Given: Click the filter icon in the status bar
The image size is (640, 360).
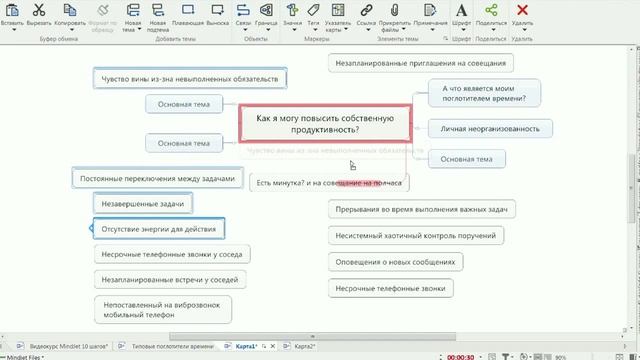Looking at the screenshot, I should click(506, 357).
